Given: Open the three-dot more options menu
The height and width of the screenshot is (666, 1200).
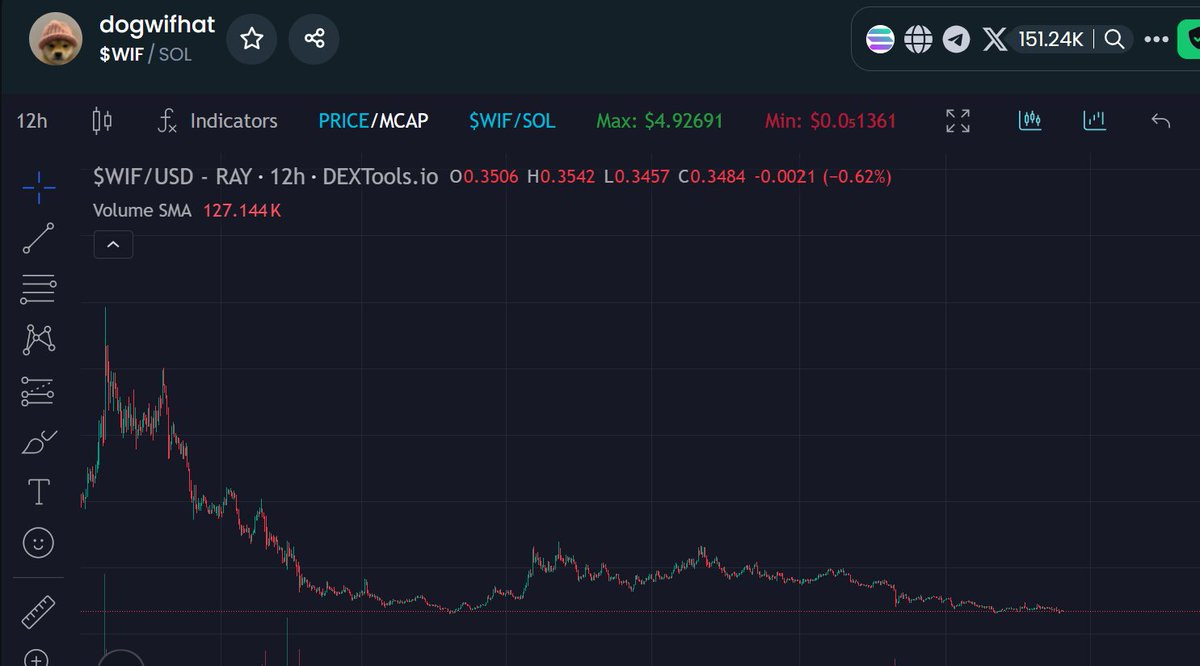Looking at the screenshot, I should pos(1156,40).
